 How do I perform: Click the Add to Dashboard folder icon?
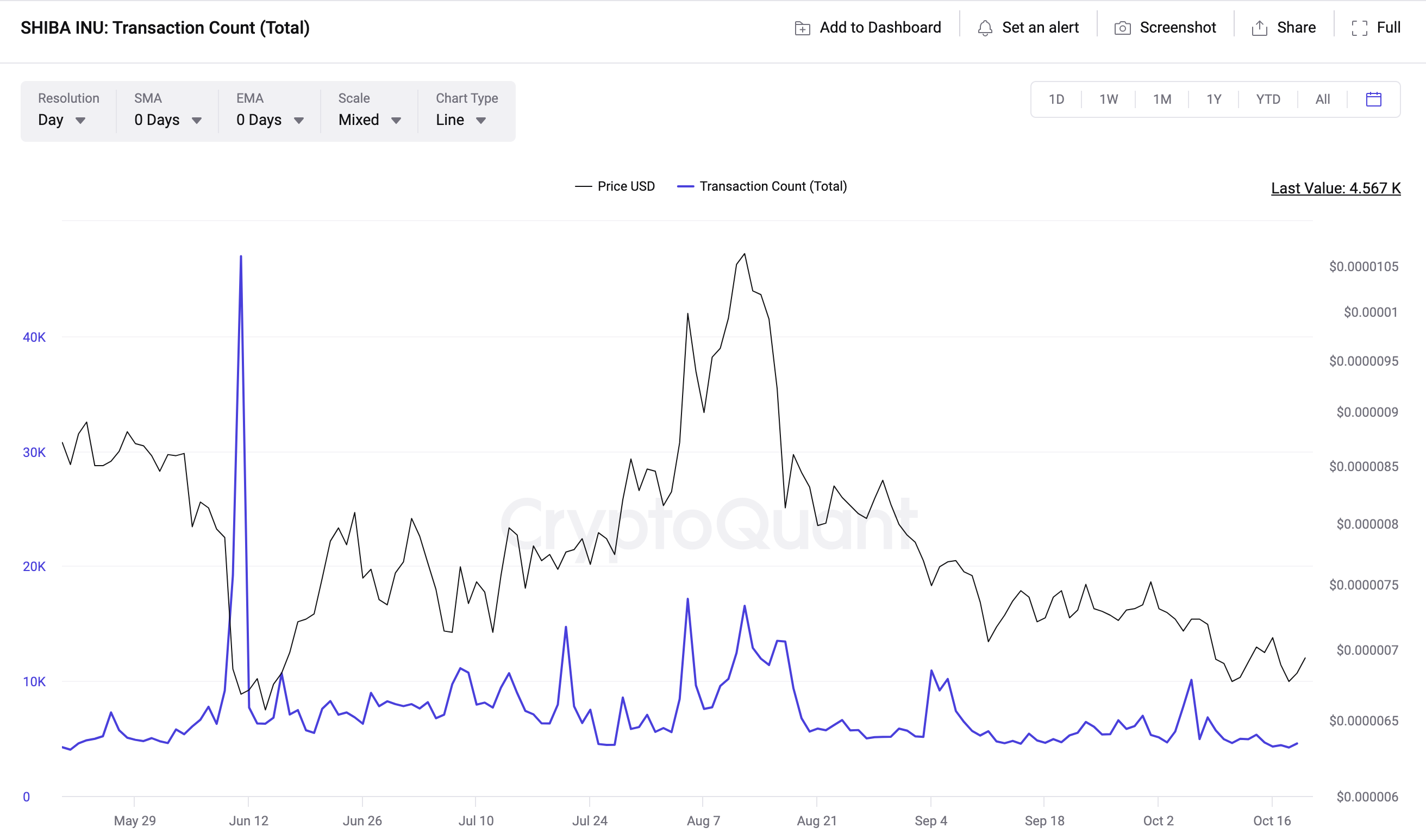click(x=802, y=28)
